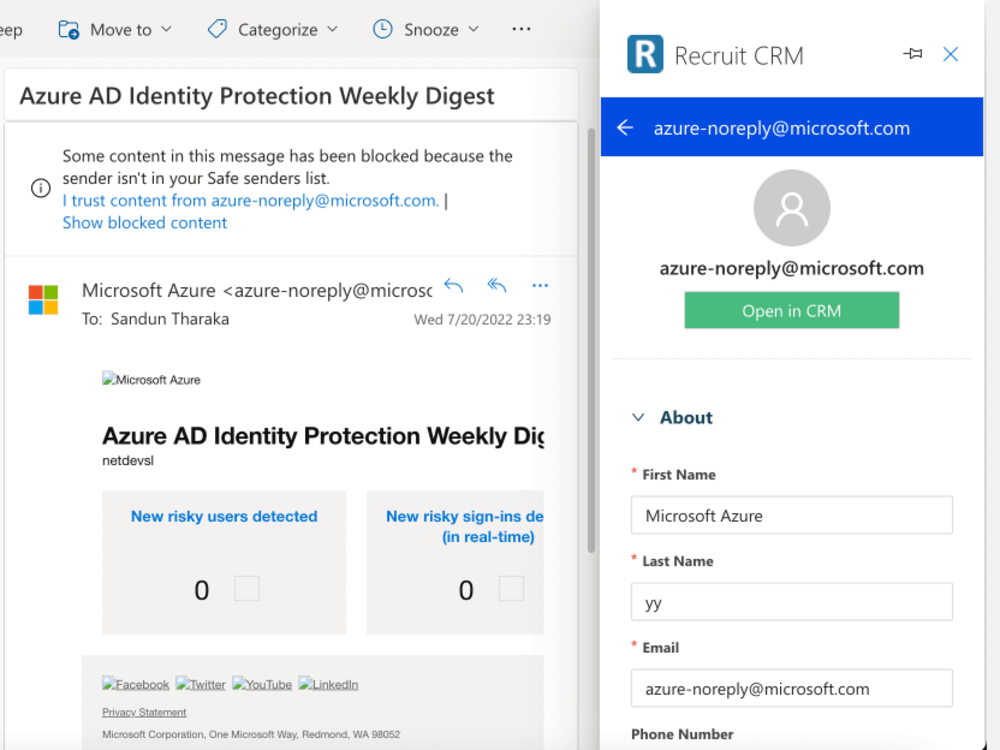The width and height of the screenshot is (1000, 750).
Task: Click the Microsoft logo sender avatar
Action: coord(43,300)
